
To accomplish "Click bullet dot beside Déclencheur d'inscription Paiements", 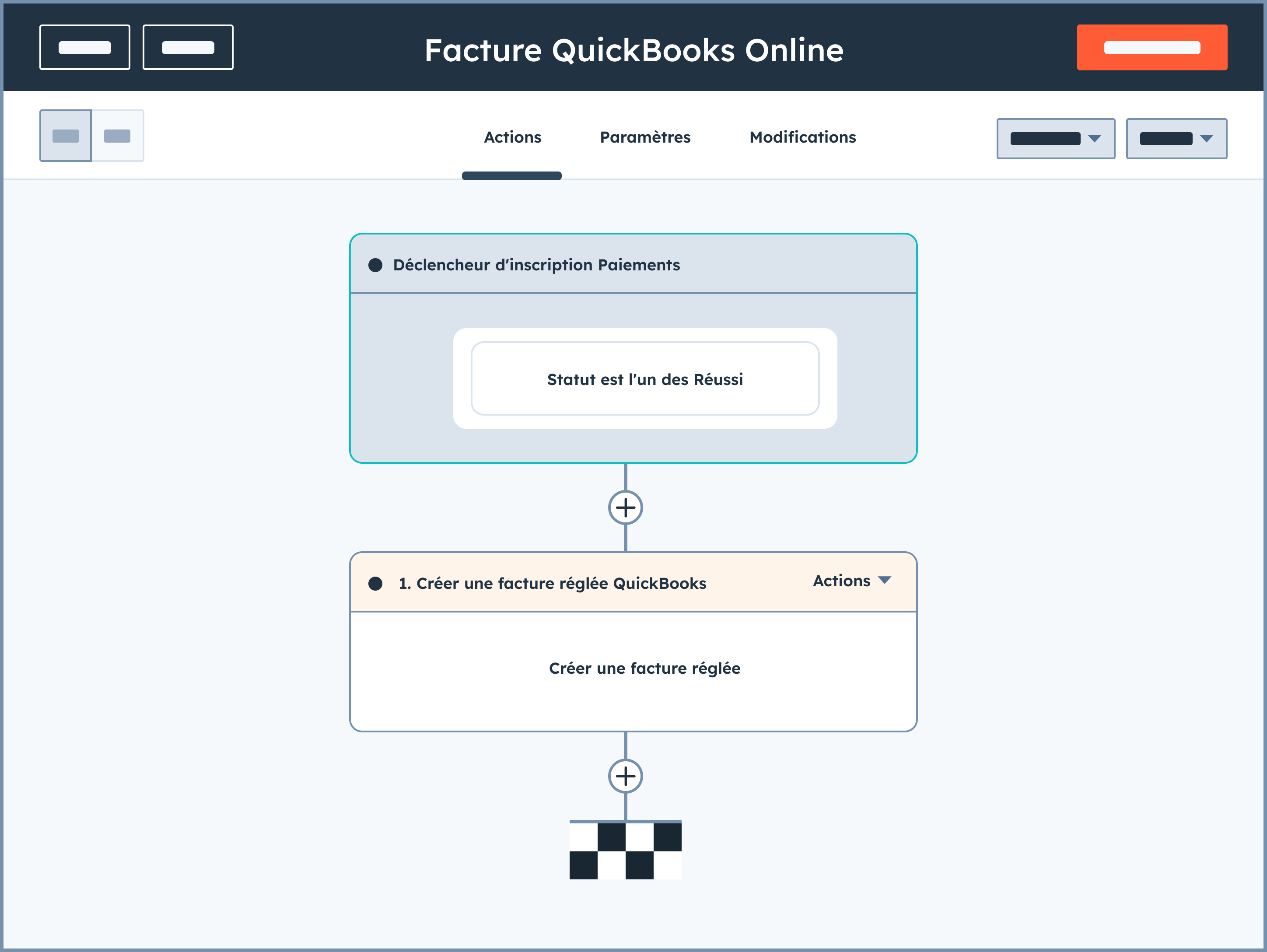I will (375, 265).
